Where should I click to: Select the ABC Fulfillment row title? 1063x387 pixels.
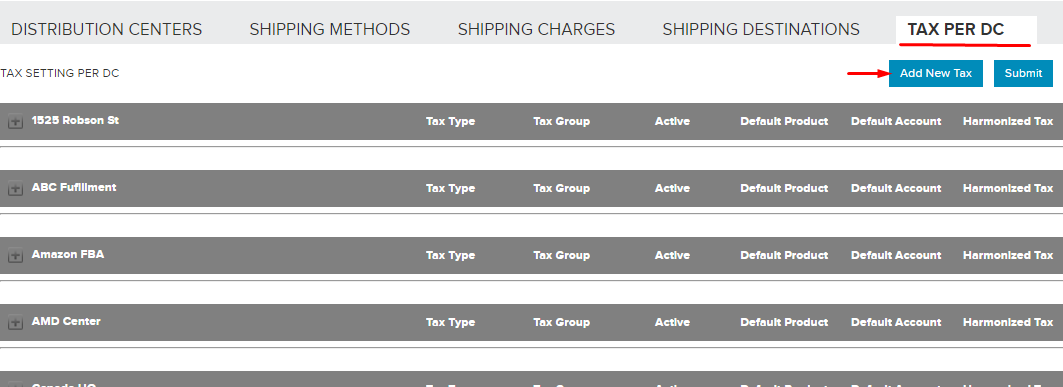pos(74,187)
